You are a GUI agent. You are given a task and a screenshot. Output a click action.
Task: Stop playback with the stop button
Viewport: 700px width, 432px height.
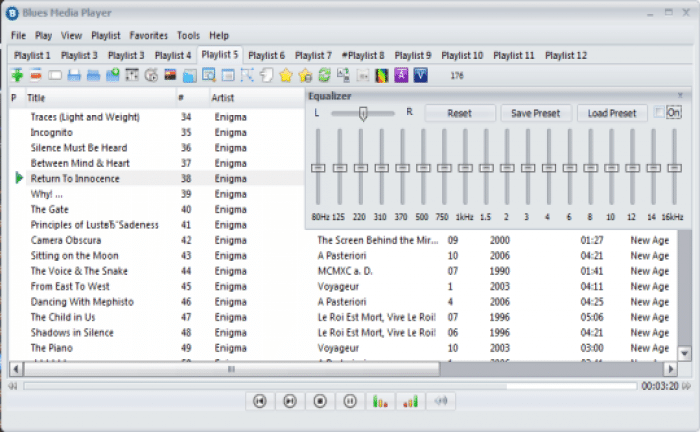[x=320, y=401]
